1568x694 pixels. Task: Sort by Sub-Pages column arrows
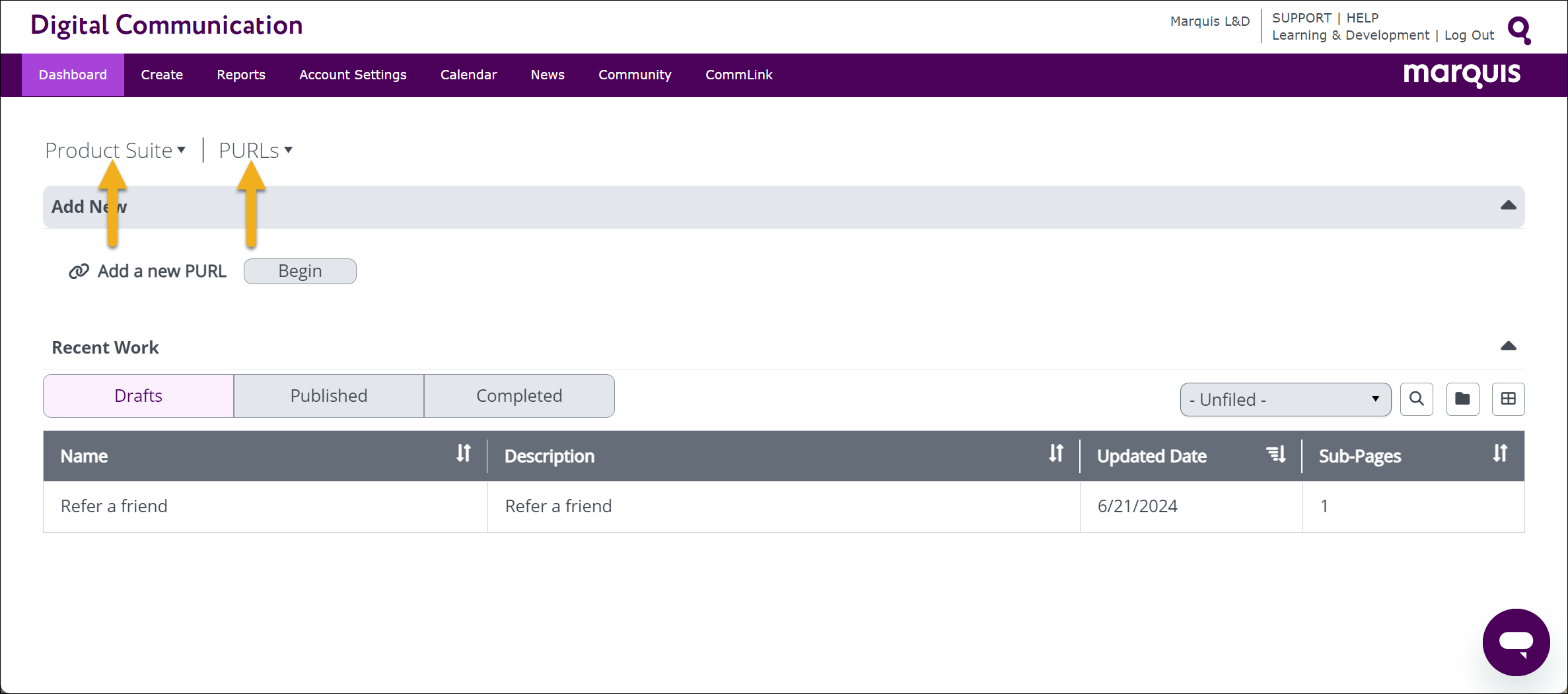point(1500,453)
